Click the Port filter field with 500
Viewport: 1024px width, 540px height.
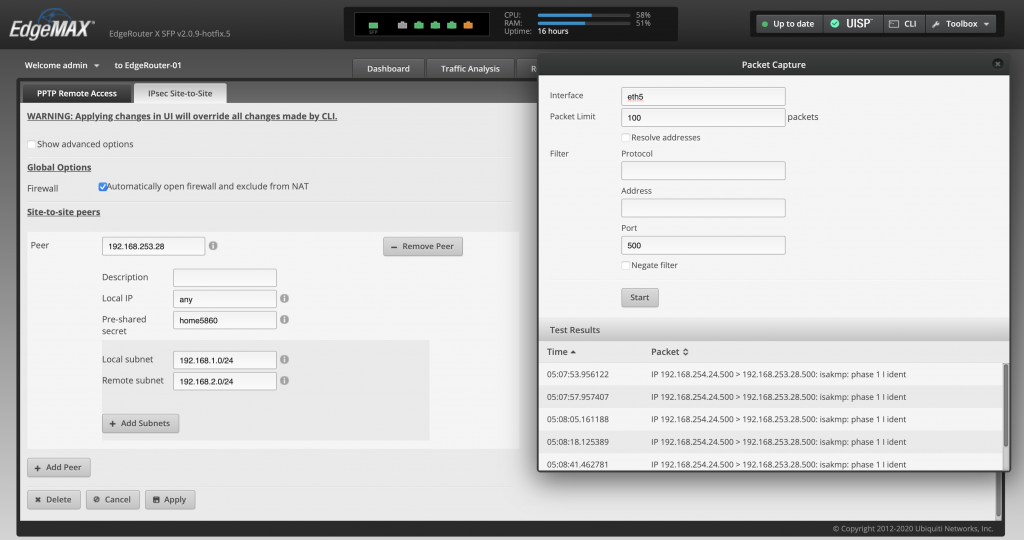click(x=703, y=246)
